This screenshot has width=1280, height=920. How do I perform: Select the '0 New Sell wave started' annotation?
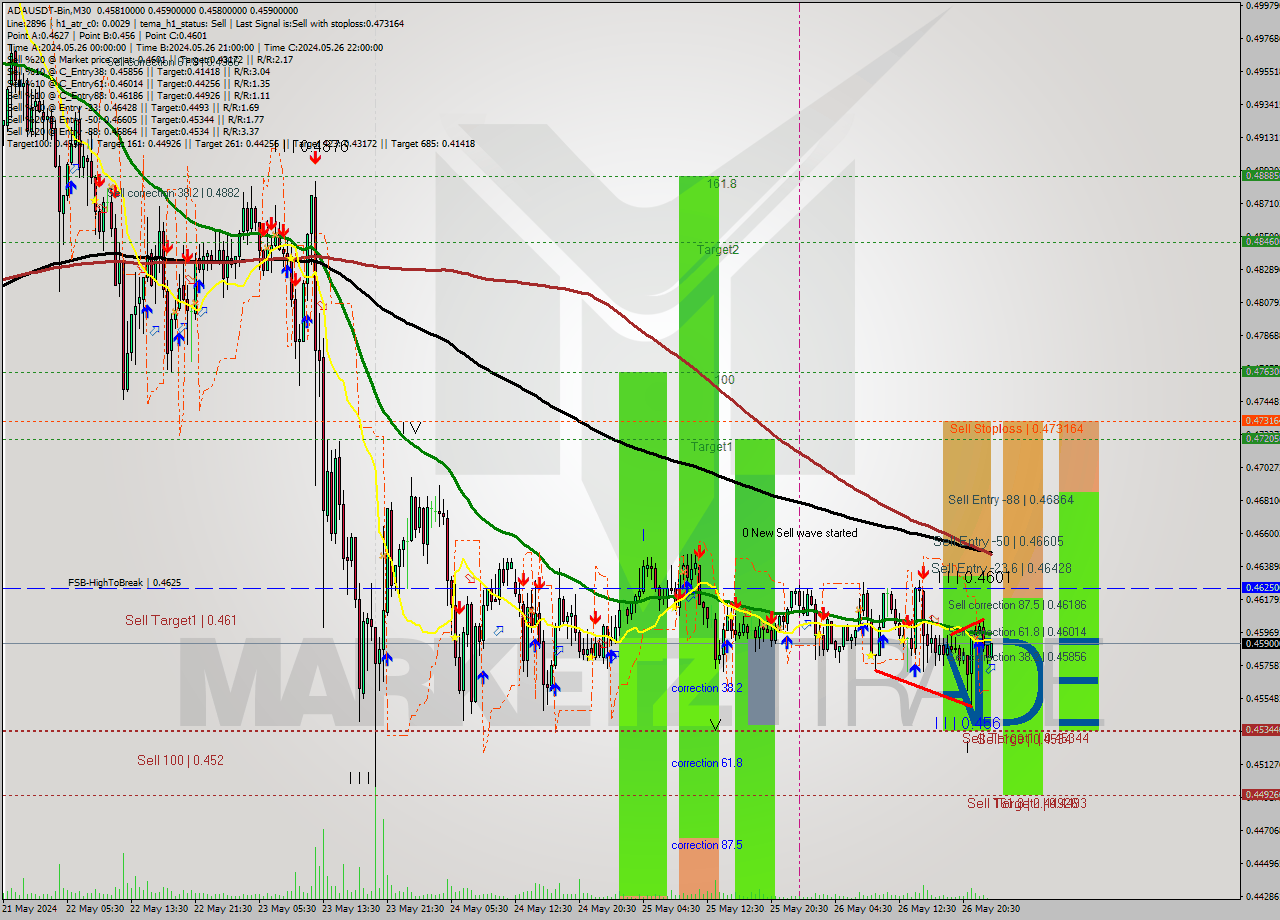point(800,533)
